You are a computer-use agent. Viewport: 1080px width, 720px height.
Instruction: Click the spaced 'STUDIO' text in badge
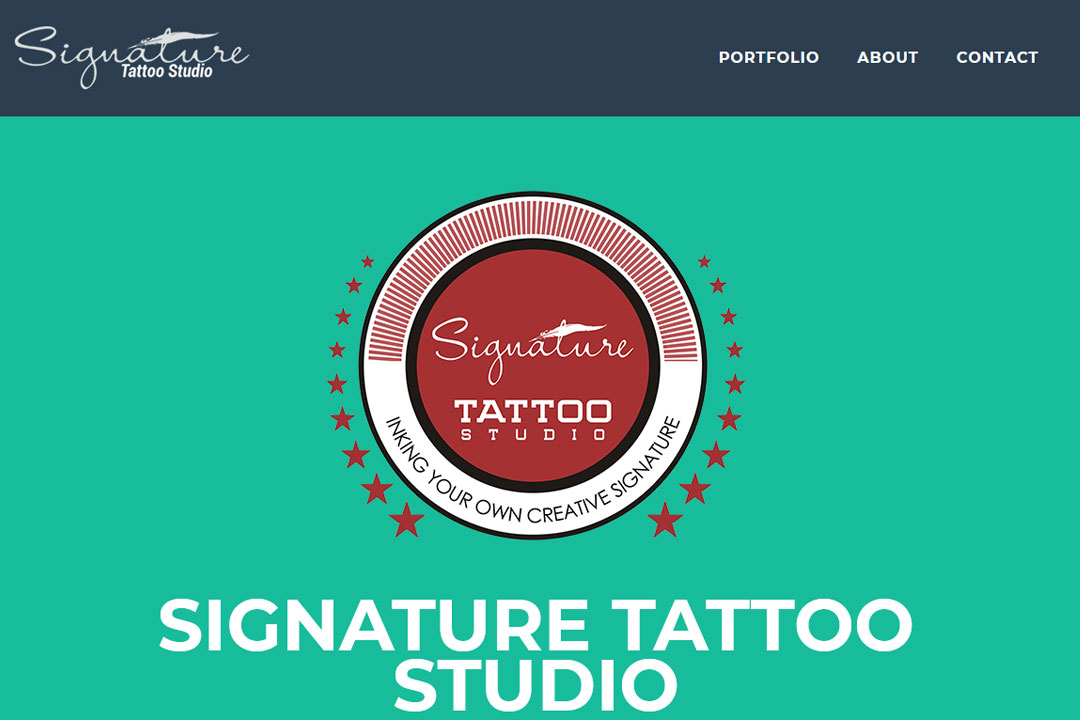point(532,435)
